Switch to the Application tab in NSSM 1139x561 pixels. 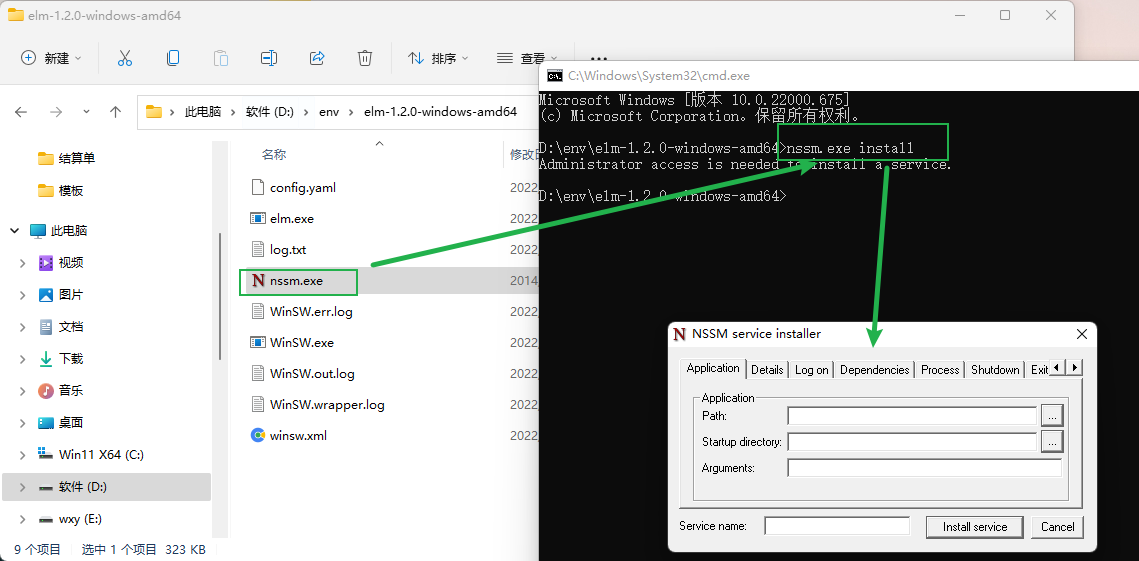pyautogui.click(x=713, y=368)
